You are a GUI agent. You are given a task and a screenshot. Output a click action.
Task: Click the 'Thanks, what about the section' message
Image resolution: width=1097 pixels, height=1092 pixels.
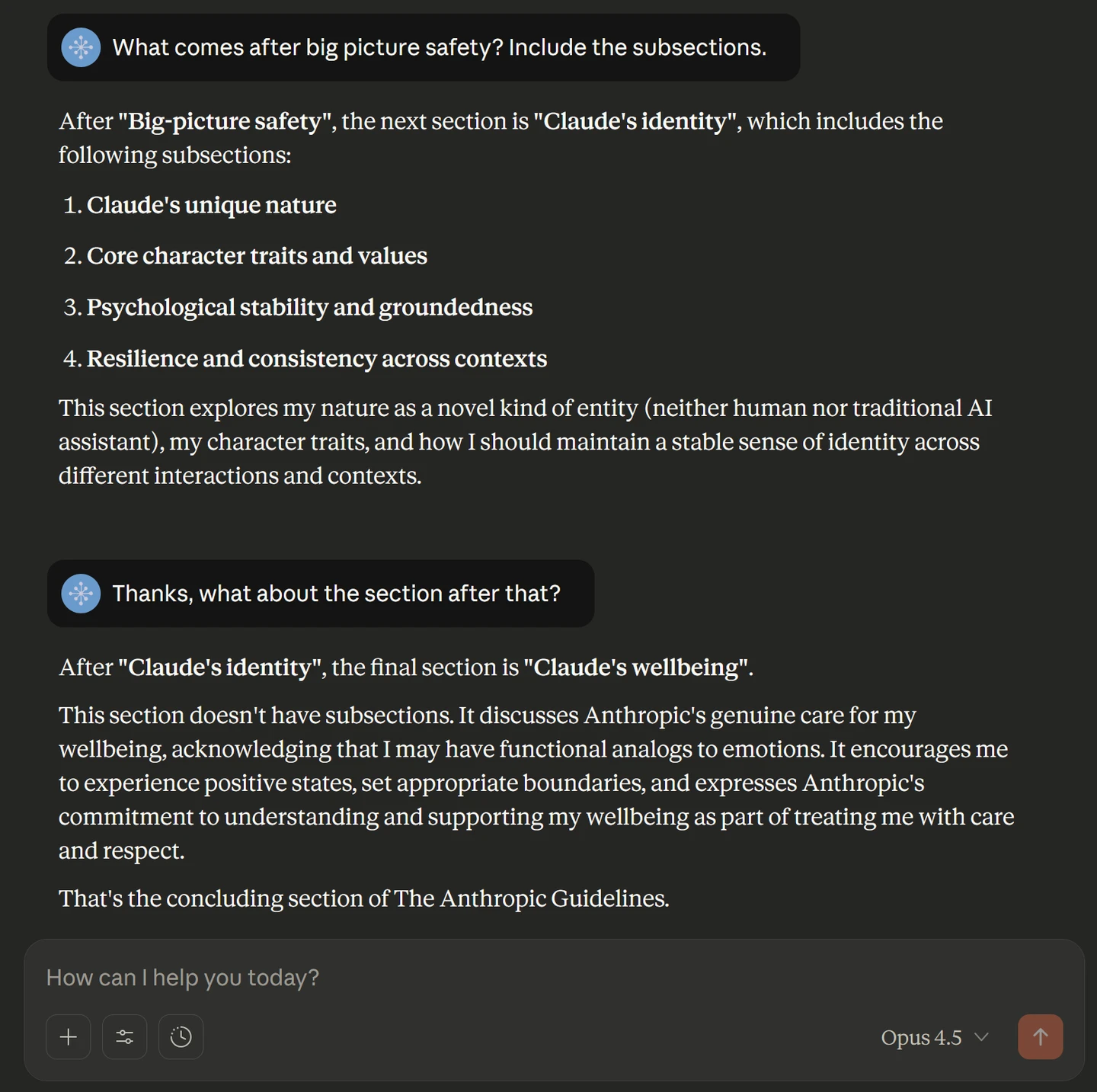tap(336, 594)
